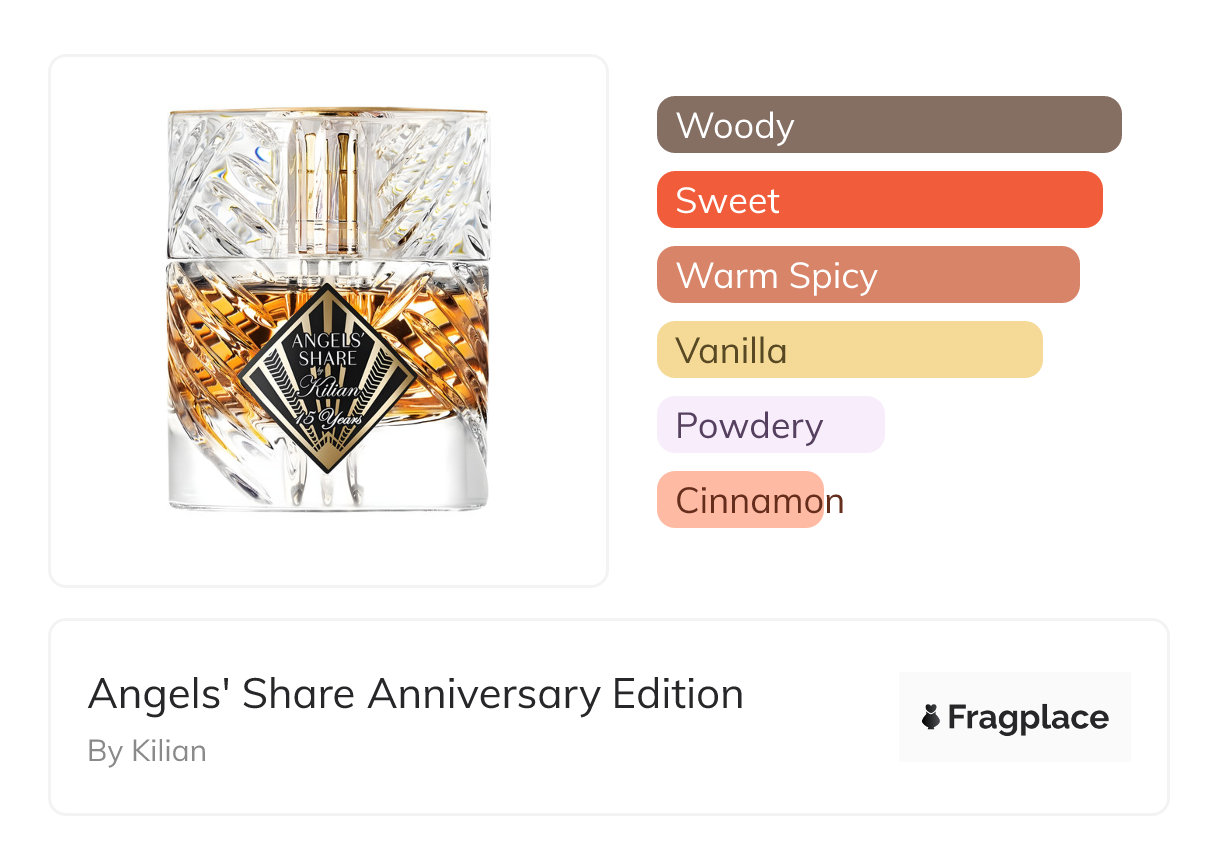Open the Angels' Share Anniversary Edition title
Viewport: 1218px width, 864px height.
(415, 694)
